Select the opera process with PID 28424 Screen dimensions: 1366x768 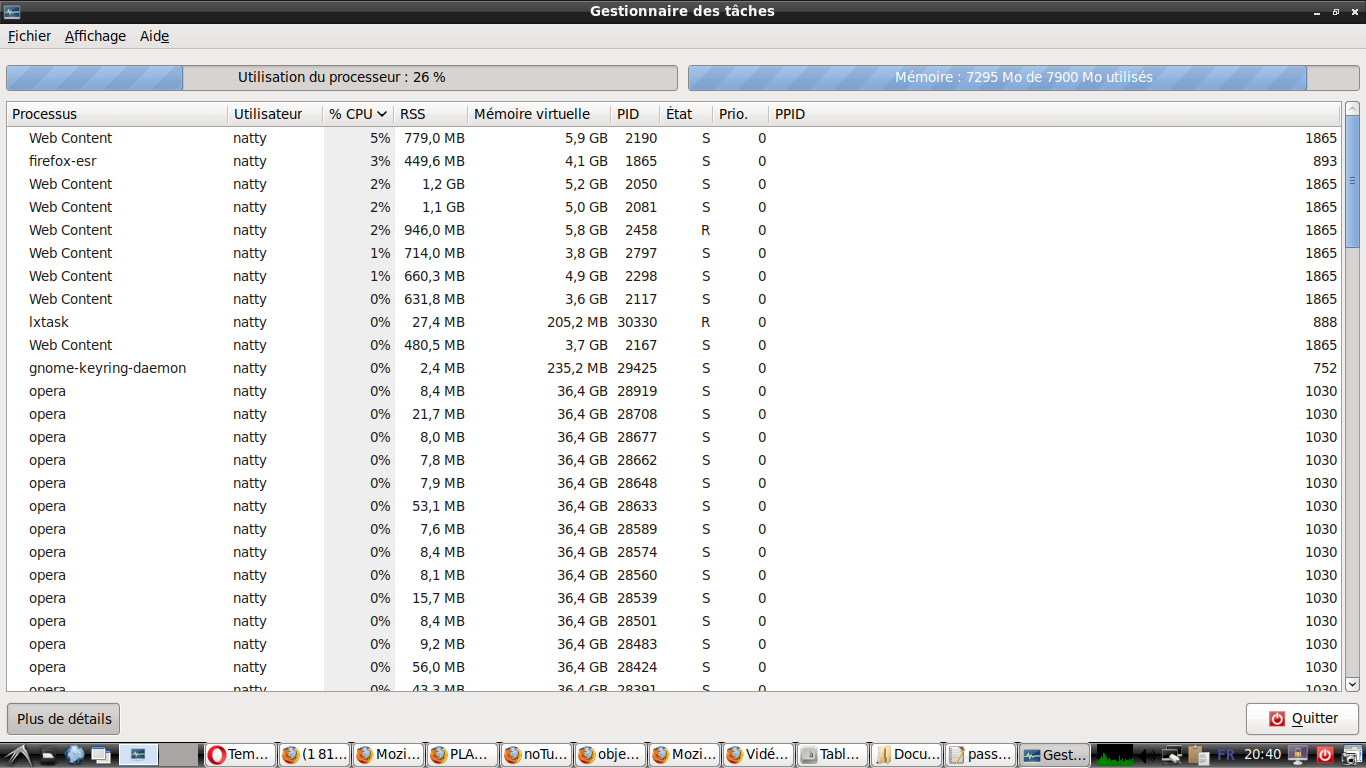(x=673, y=667)
